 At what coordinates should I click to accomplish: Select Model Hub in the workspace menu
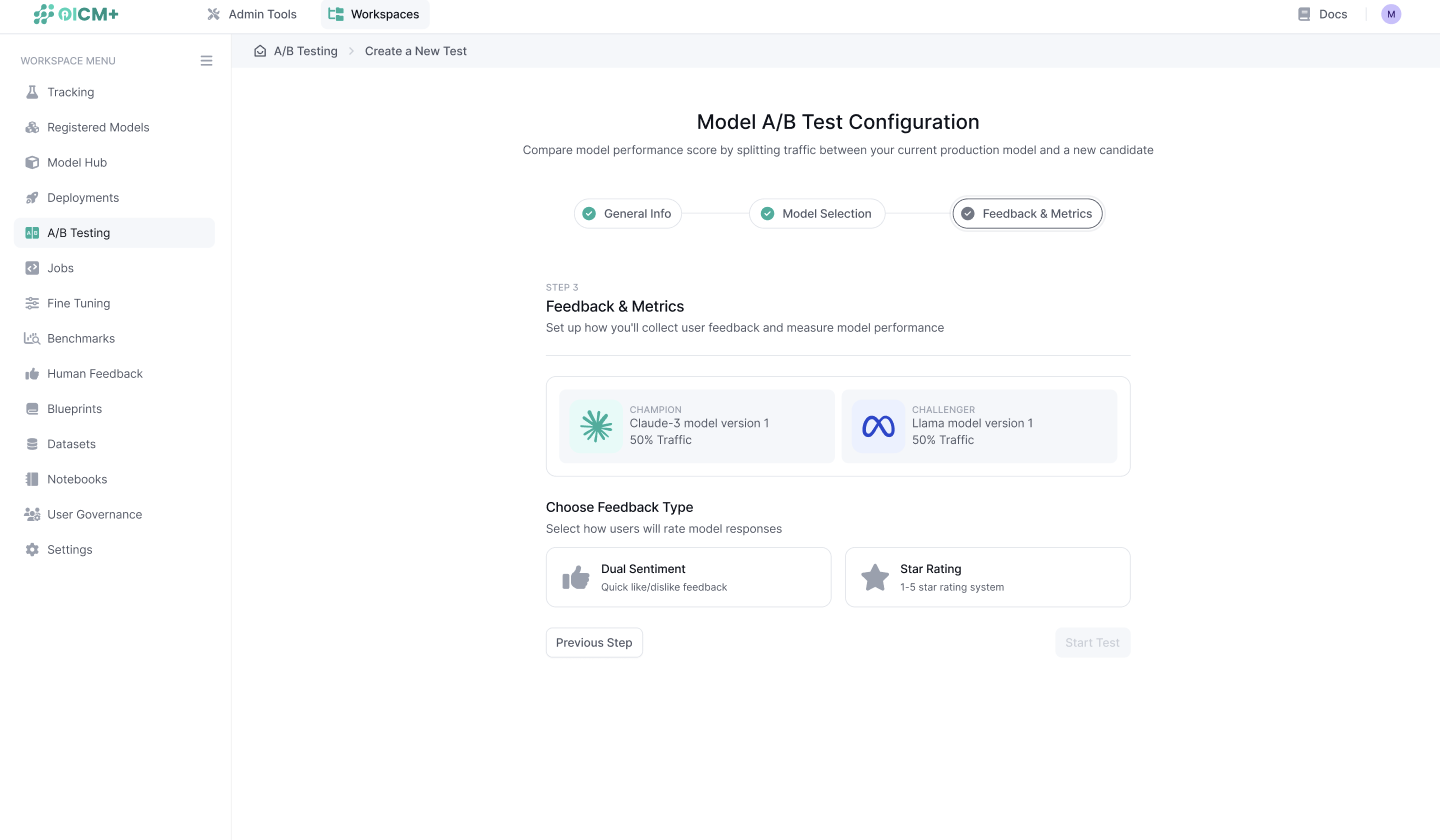click(77, 162)
